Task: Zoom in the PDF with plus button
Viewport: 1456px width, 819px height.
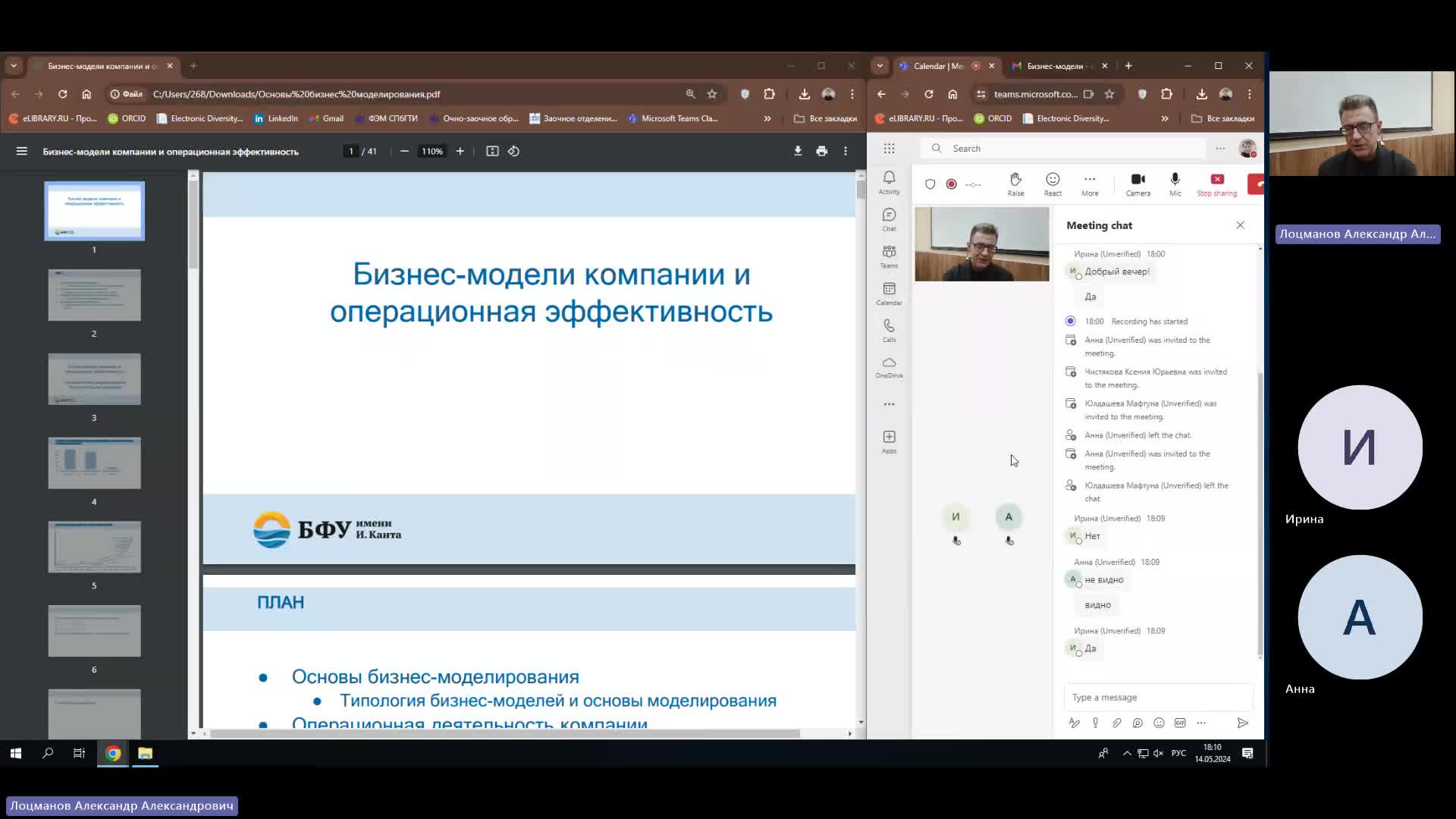Action: click(460, 151)
